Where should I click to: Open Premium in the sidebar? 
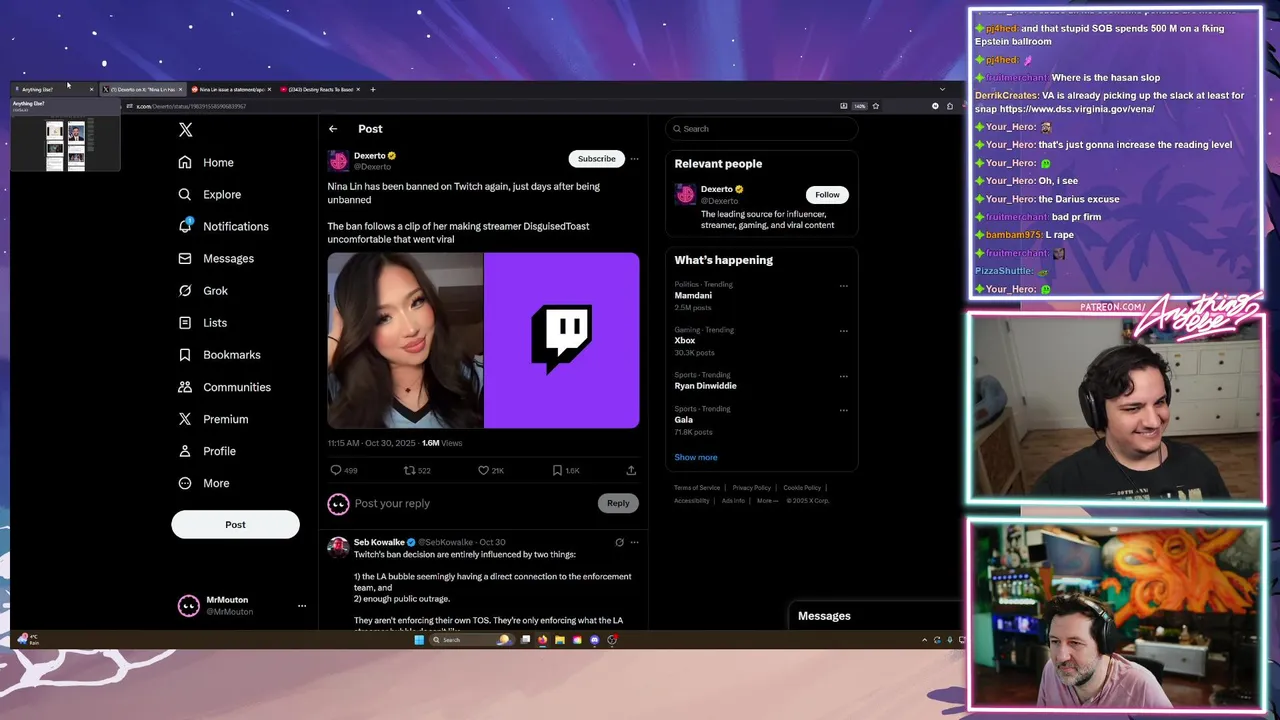click(213, 419)
